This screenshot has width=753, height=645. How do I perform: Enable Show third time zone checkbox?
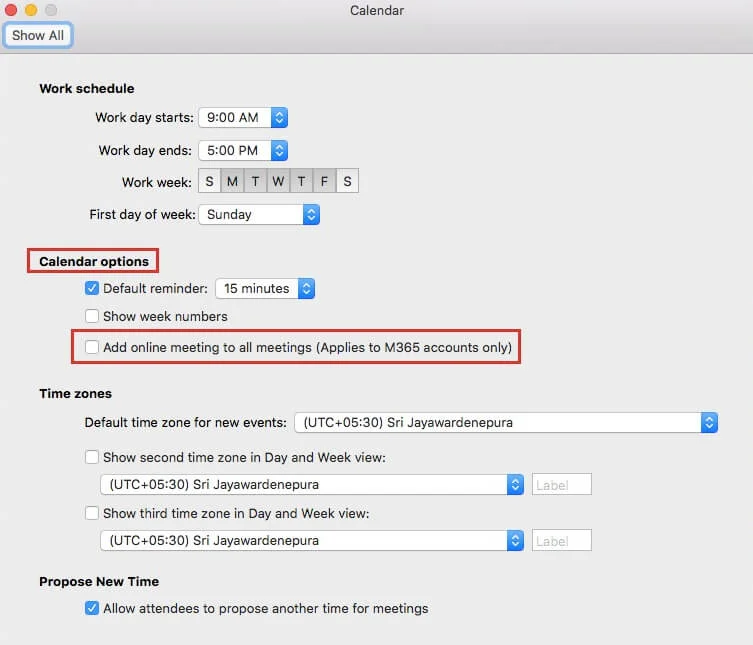tap(92, 513)
